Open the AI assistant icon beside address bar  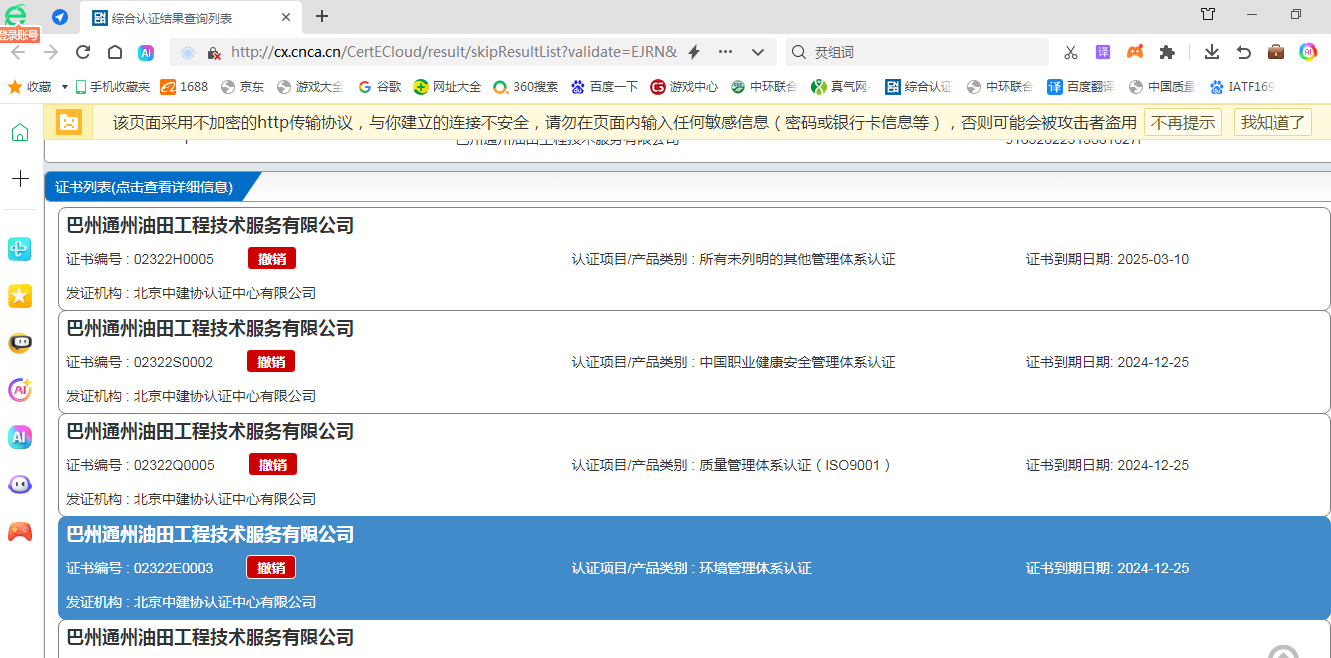[146, 52]
